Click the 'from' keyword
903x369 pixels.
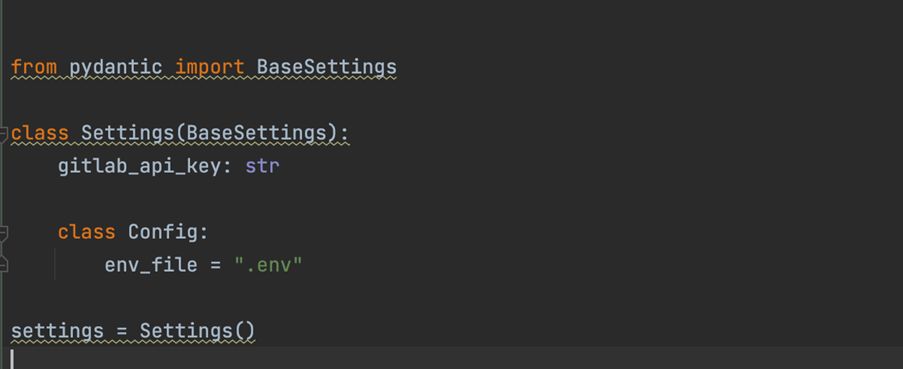click(34, 67)
